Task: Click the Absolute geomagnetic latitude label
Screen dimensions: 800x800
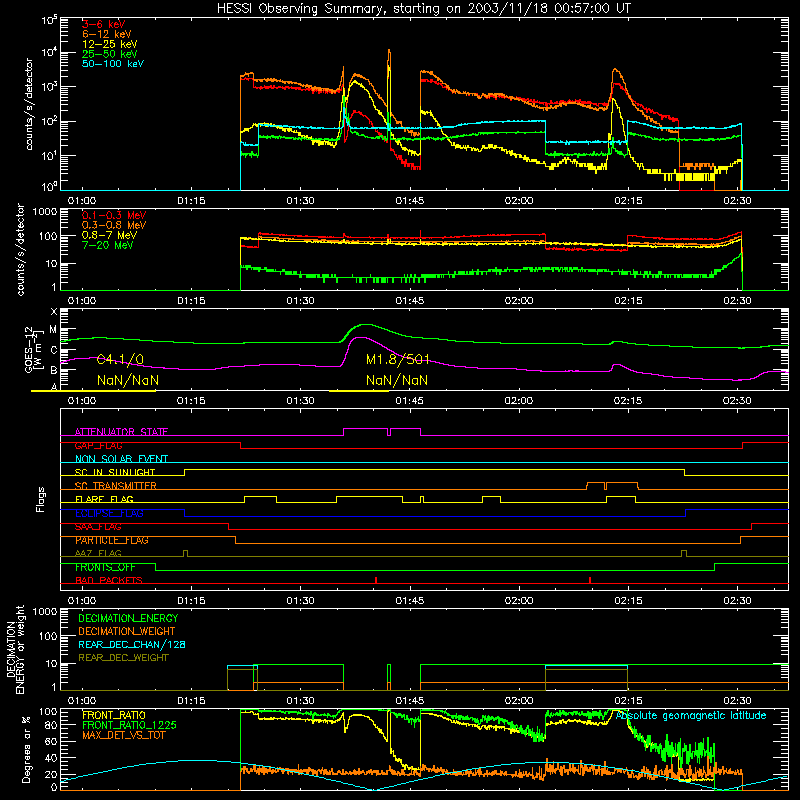Action: 691,715
